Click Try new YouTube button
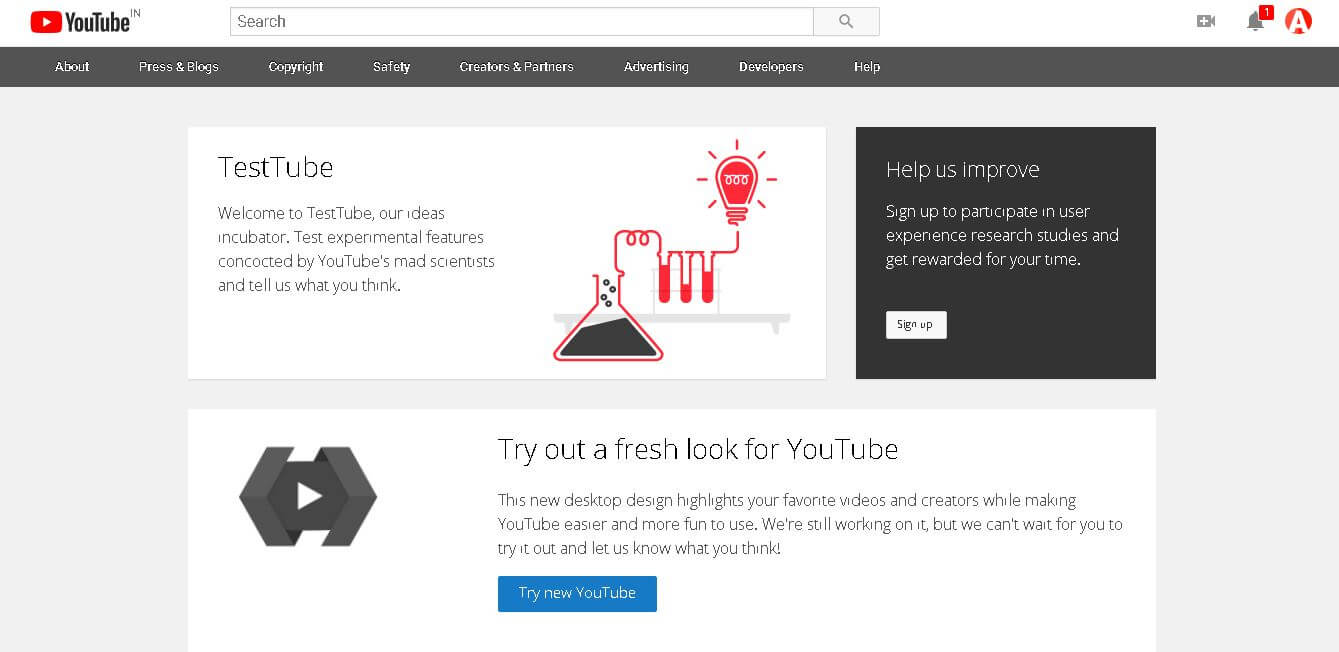 point(577,593)
